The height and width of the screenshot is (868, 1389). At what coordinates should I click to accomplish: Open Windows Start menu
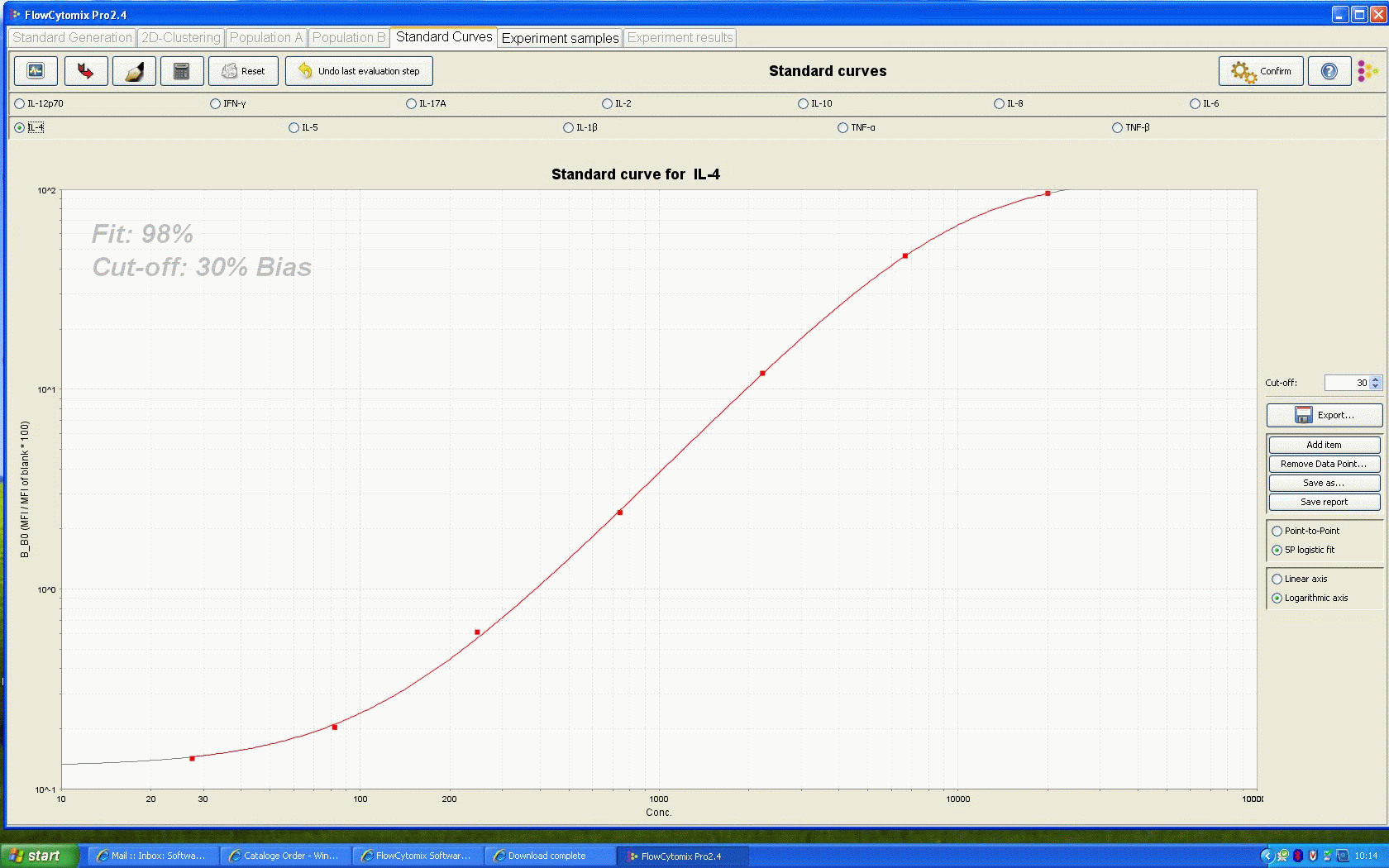point(40,856)
